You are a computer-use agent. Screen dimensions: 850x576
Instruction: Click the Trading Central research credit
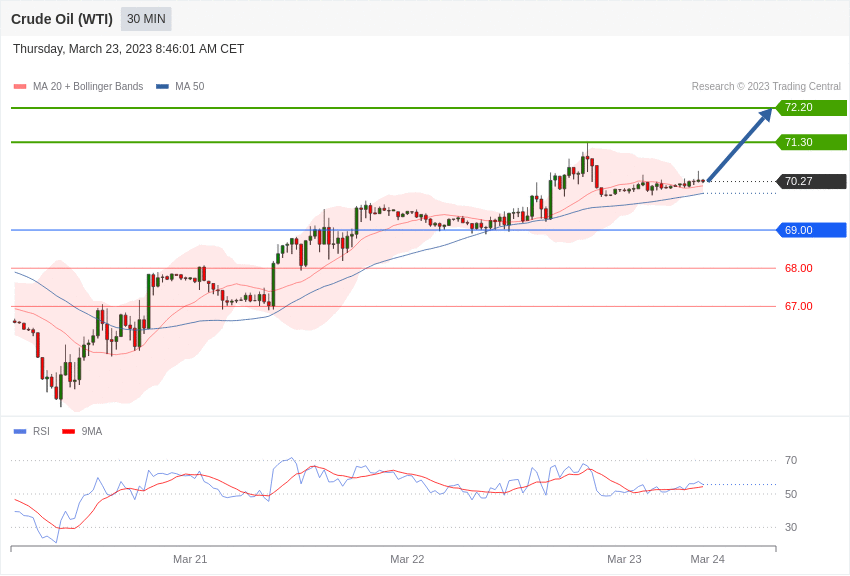(766, 86)
